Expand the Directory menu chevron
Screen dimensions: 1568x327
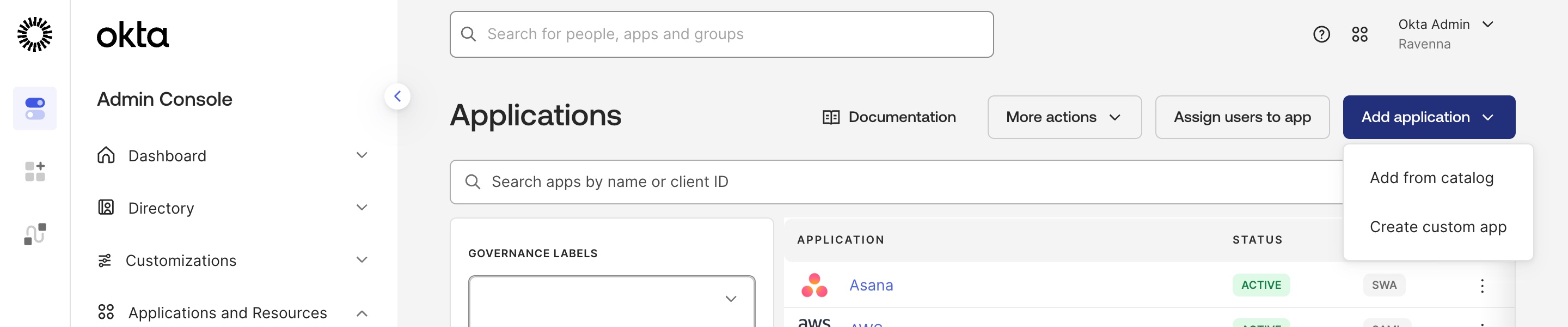(x=362, y=208)
